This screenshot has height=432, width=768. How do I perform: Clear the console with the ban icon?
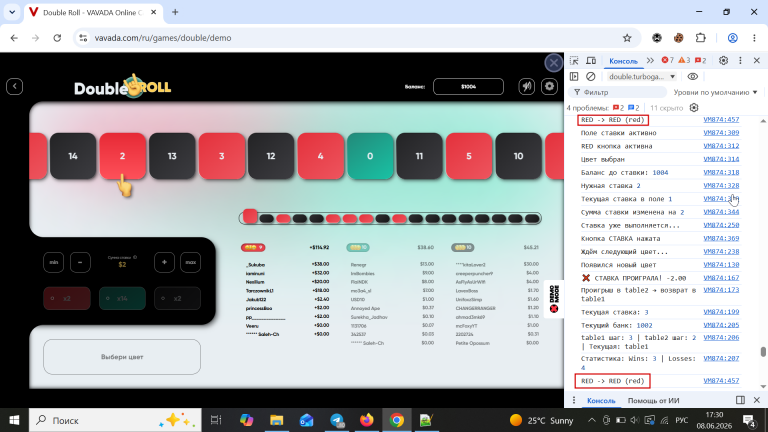(x=591, y=76)
